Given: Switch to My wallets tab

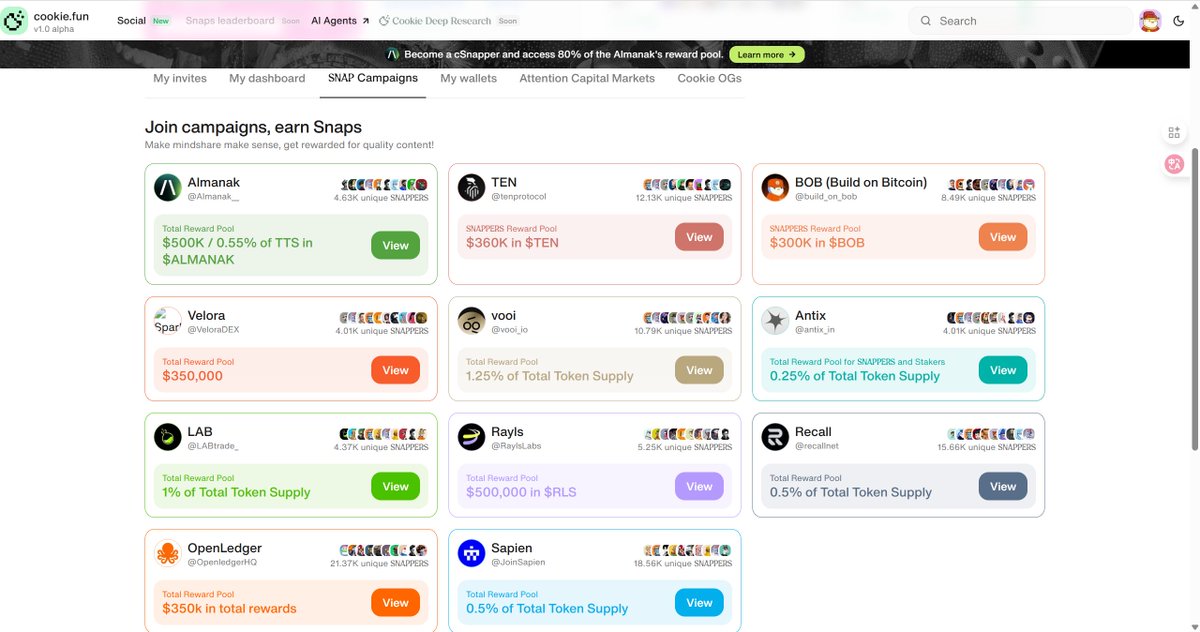Looking at the screenshot, I should click(x=469, y=78).
